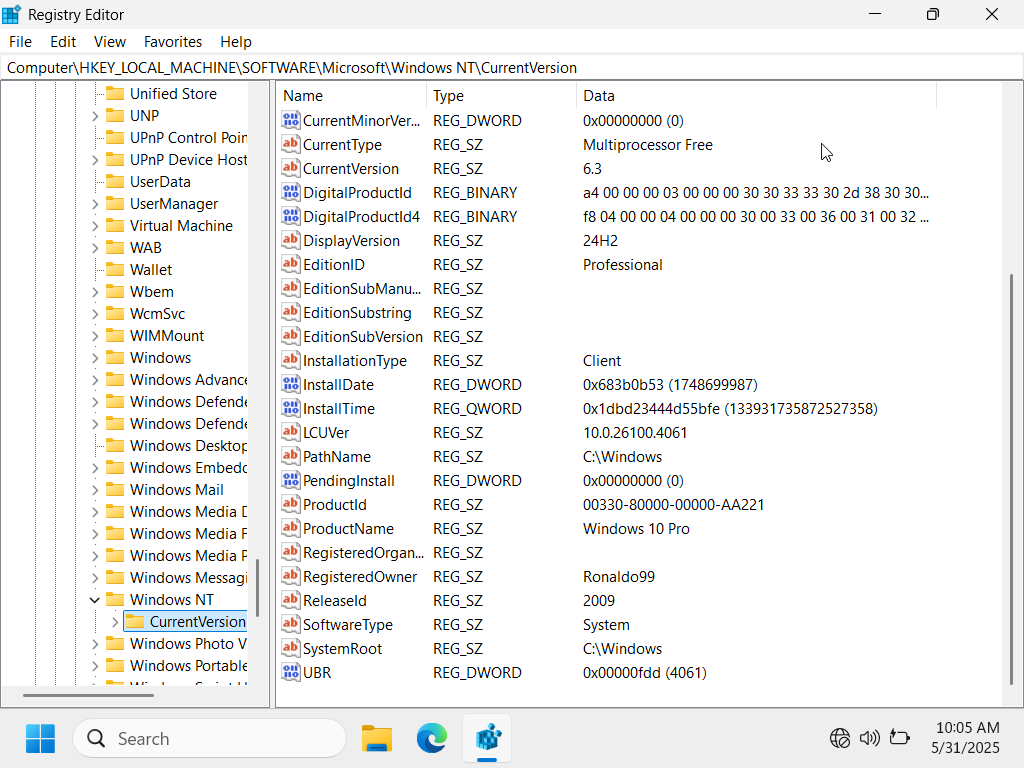
Task: Expand the CurrentVersion subkey in the tree
Action: 115,622
